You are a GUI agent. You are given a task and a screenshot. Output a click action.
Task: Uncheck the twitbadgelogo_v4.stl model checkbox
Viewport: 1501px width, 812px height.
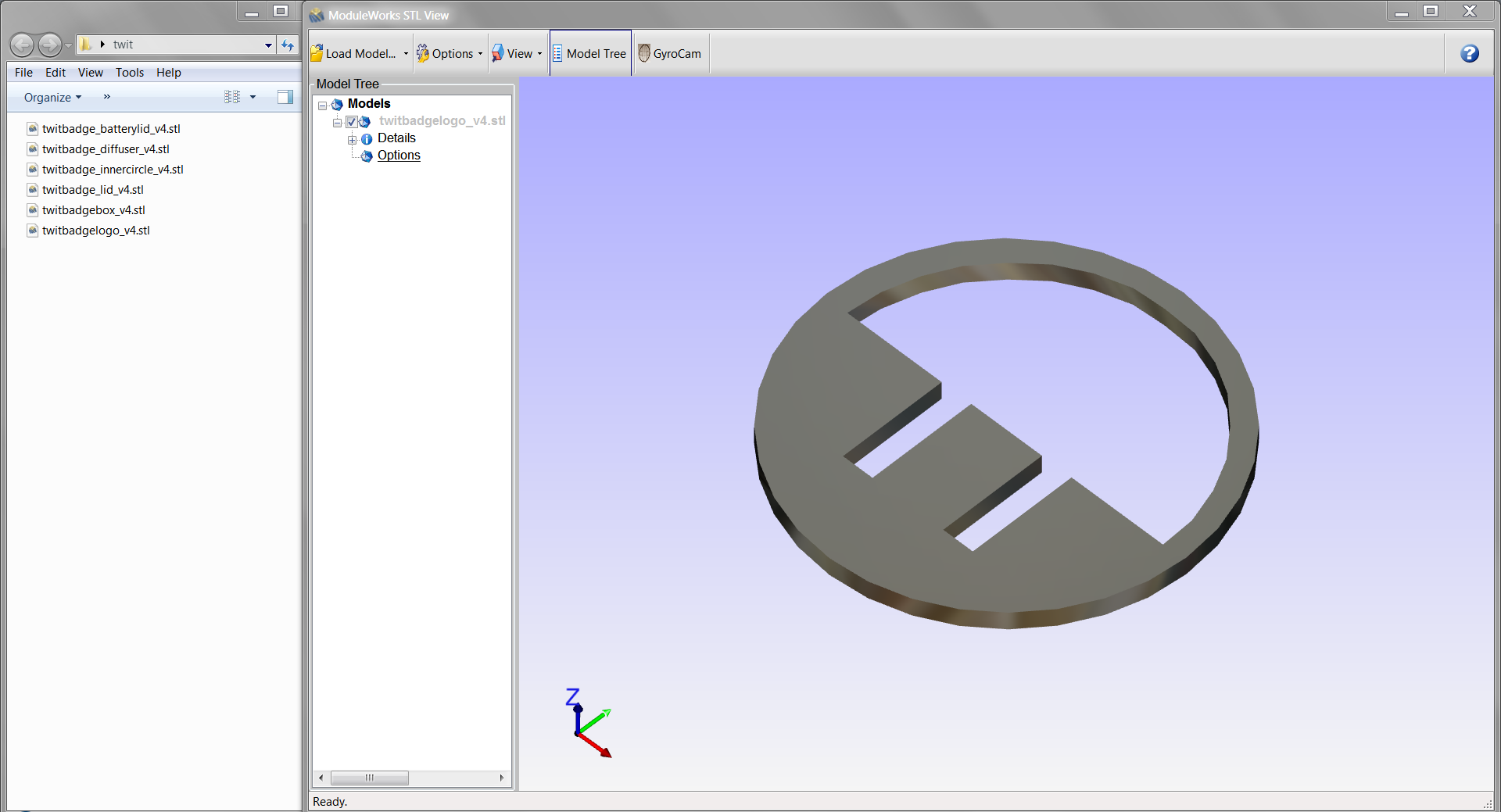coord(352,122)
